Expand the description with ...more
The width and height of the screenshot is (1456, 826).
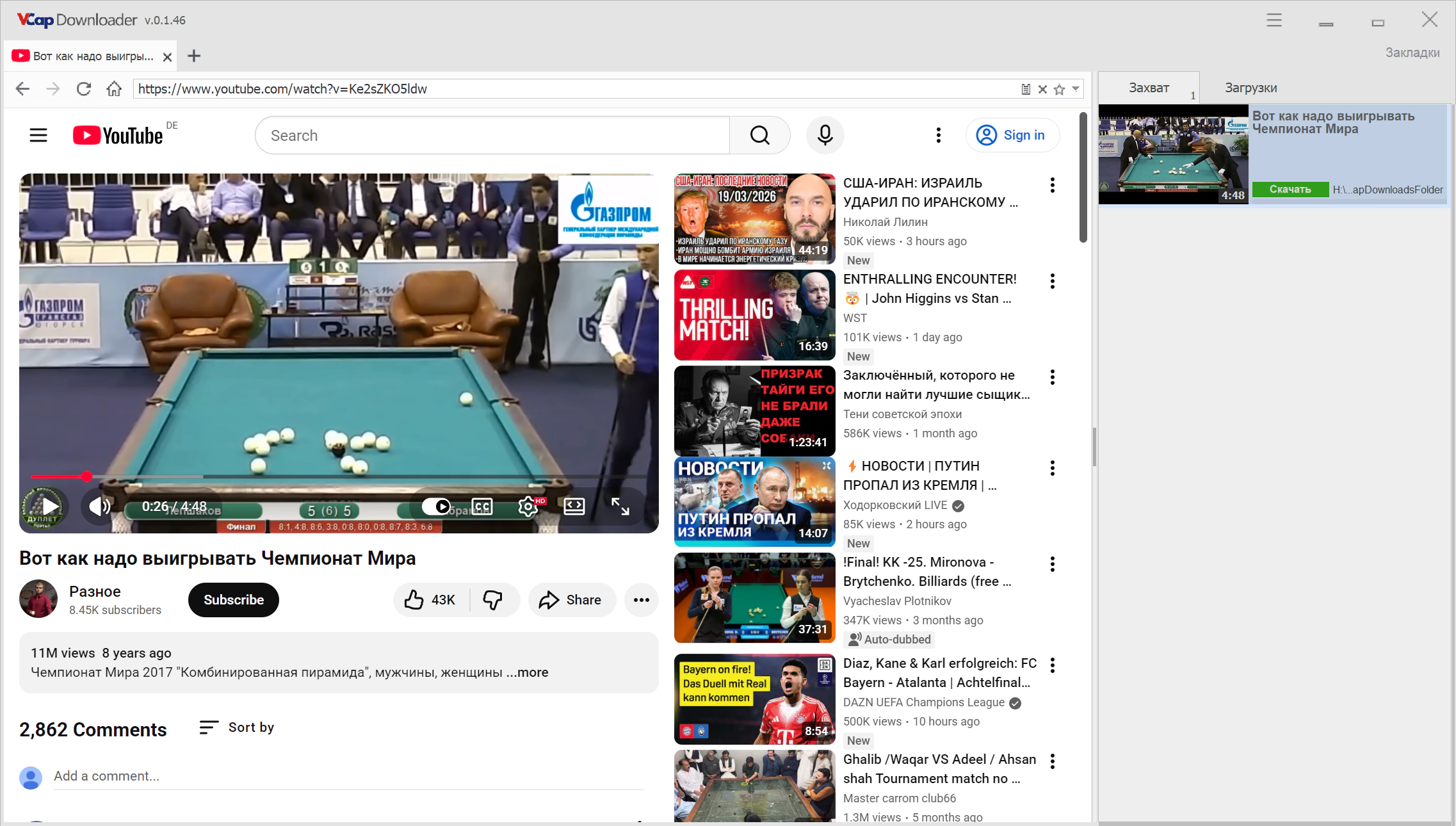click(528, 672)
